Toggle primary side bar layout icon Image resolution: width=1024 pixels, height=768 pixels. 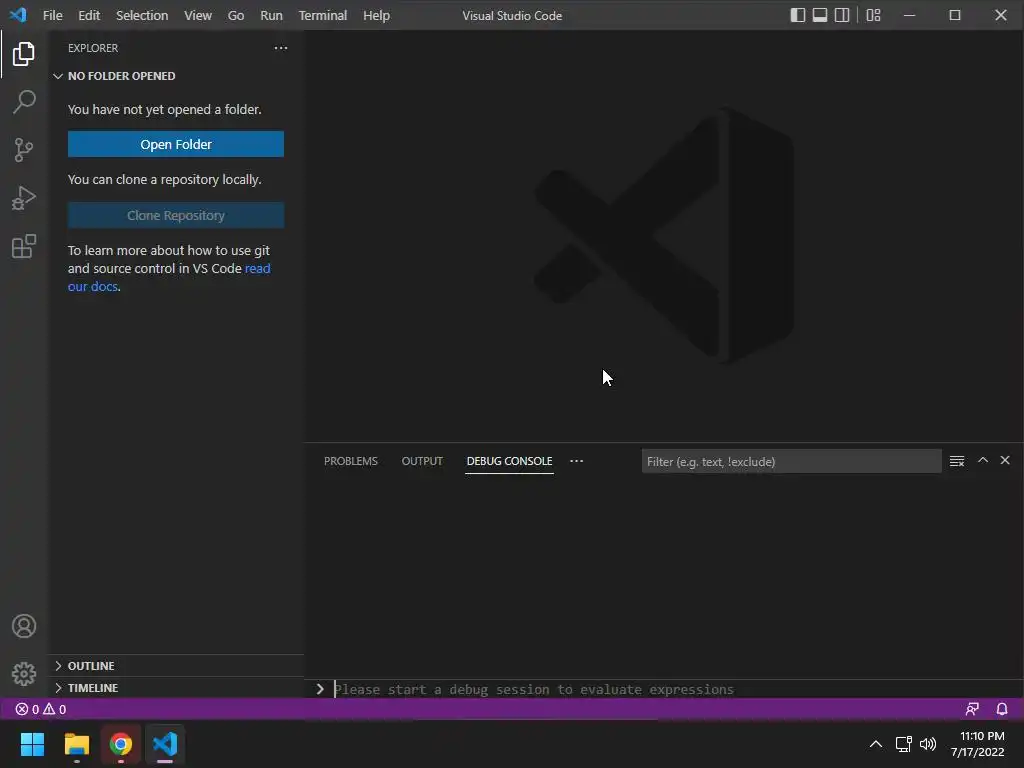point(797,15)
